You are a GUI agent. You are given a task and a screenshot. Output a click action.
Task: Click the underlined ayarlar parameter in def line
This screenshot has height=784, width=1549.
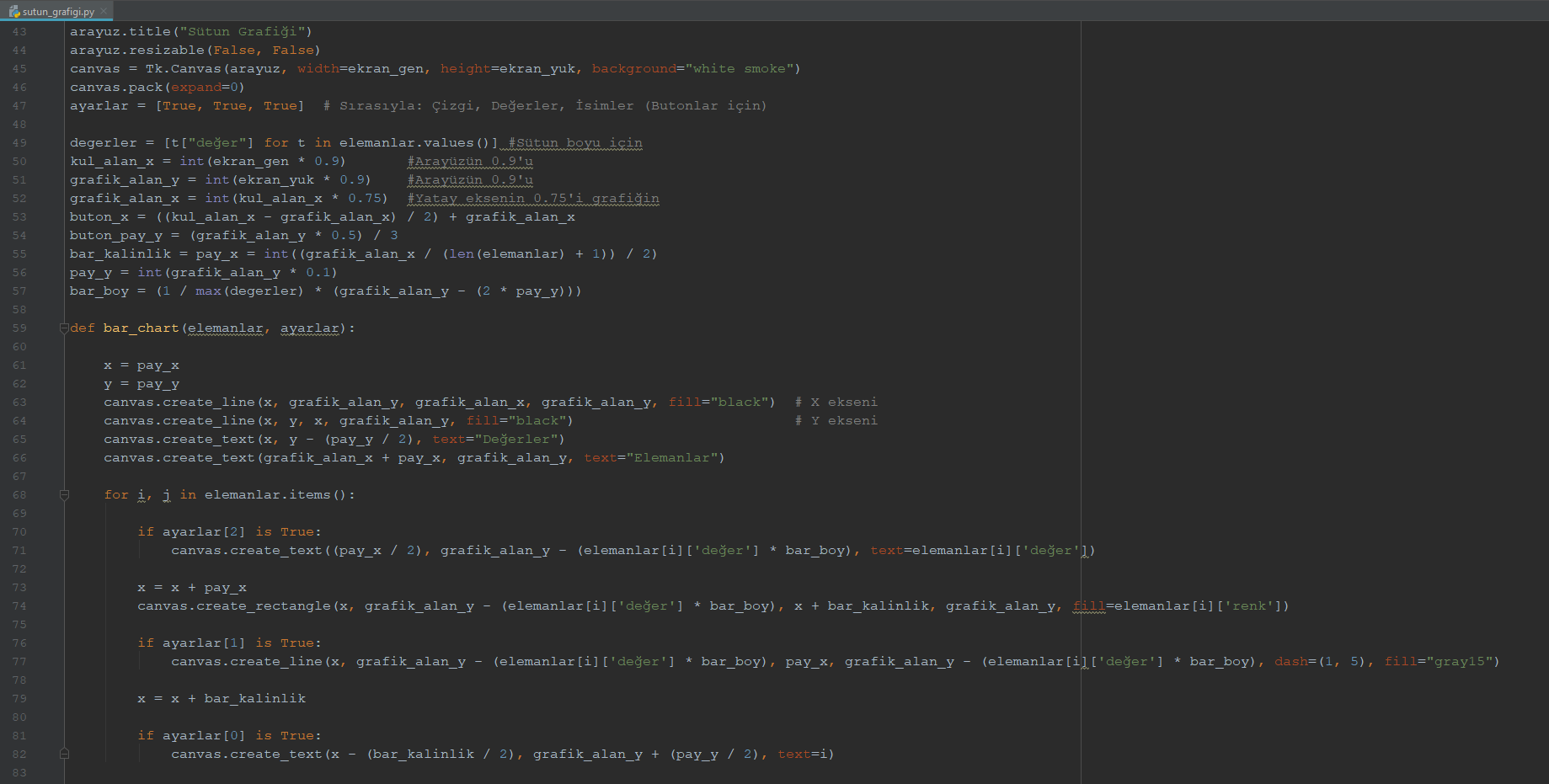point(309,328)
